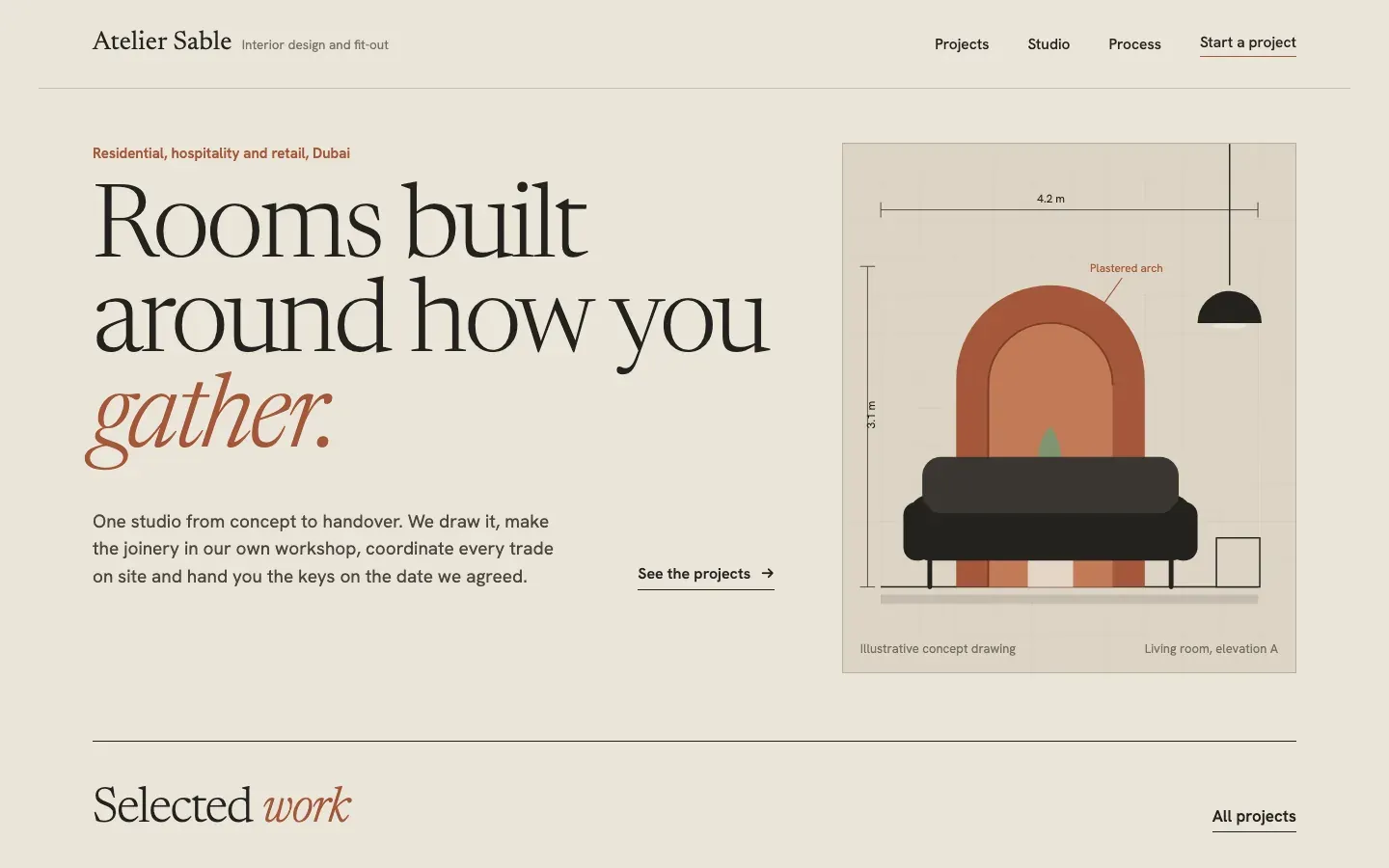Click the Start a project link
Screen dimensions: 1389x868
click(1248, 43)
